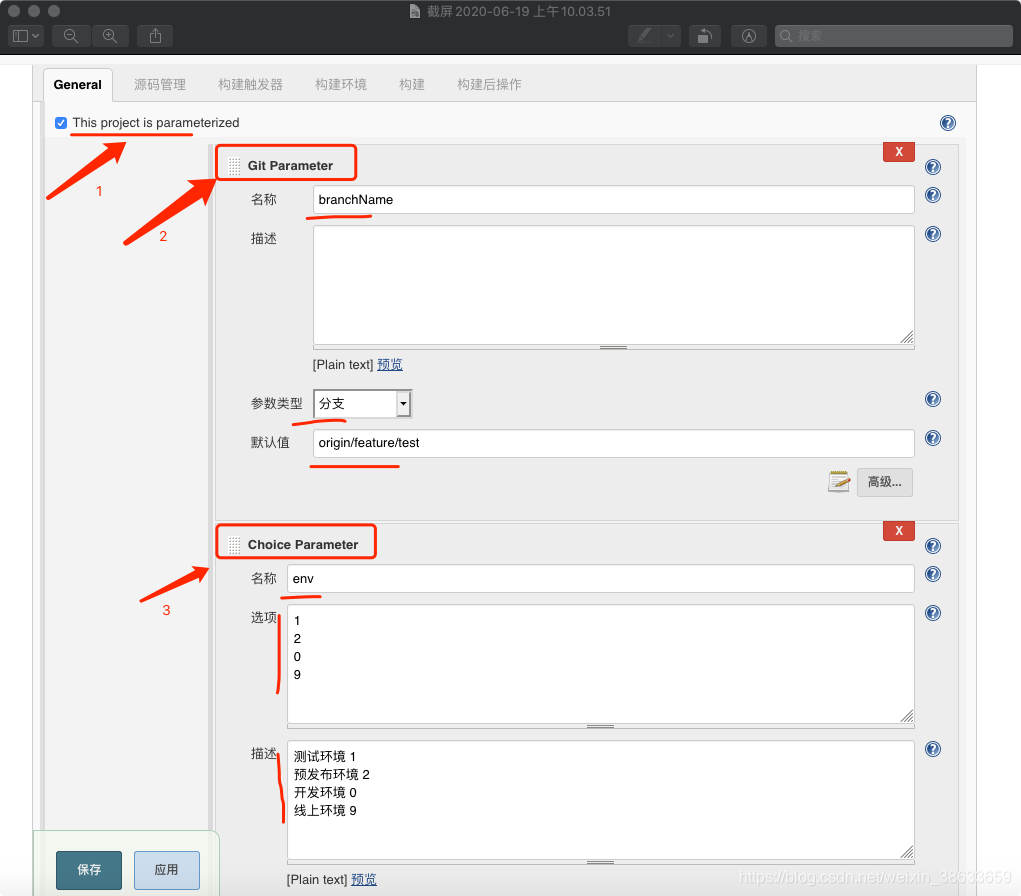Screen dimensions: 1021x896
Task: Click the Git Parameter description textarea
Action: [613, 285]
